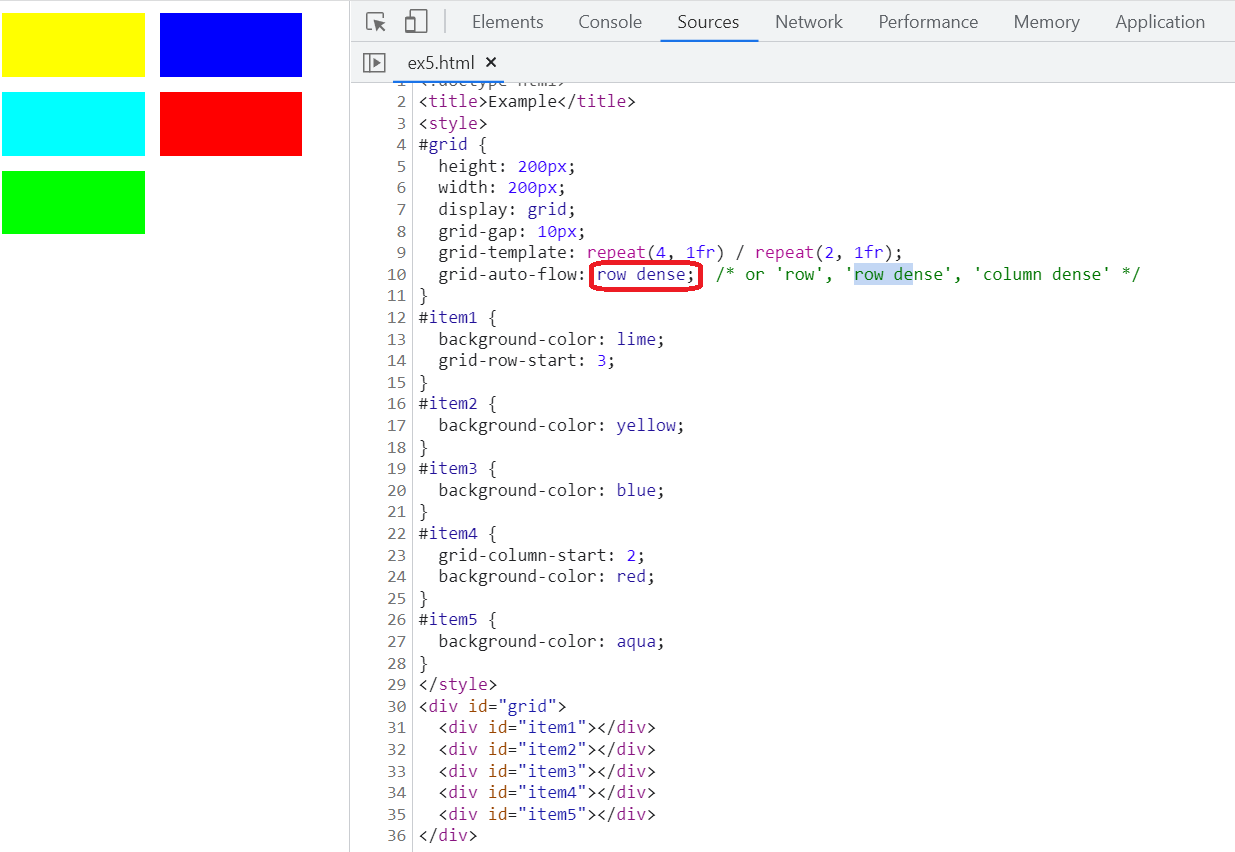Click the aqua grid box

[x=73, y=124]
